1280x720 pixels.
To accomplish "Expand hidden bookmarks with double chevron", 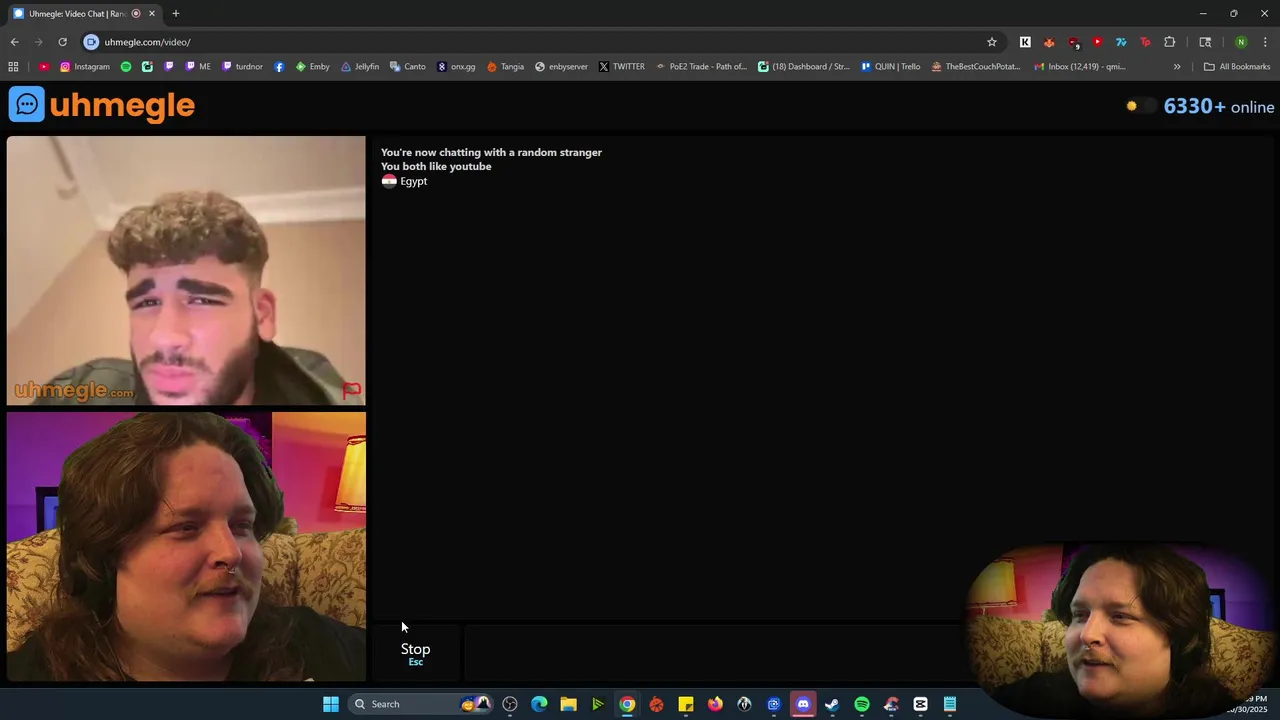I will (1177, 67).
